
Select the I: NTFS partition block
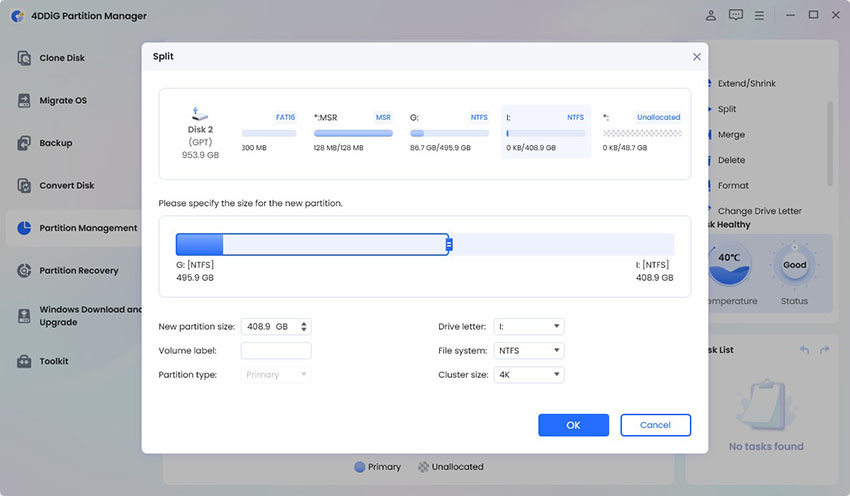click(x=545, y=132)
